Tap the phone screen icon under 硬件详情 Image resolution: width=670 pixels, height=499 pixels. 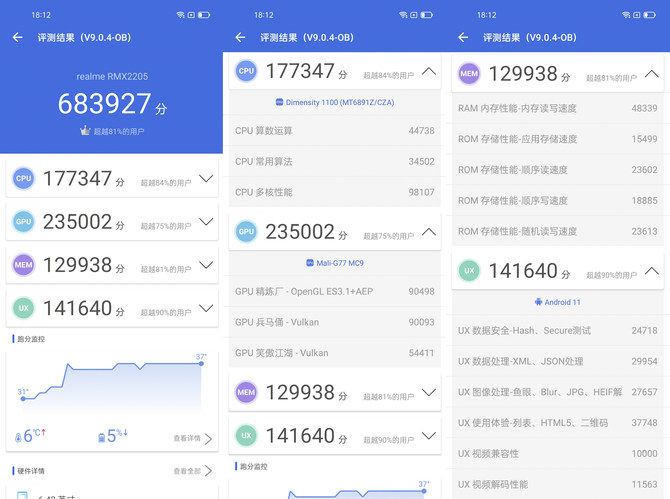click(22, 496)
